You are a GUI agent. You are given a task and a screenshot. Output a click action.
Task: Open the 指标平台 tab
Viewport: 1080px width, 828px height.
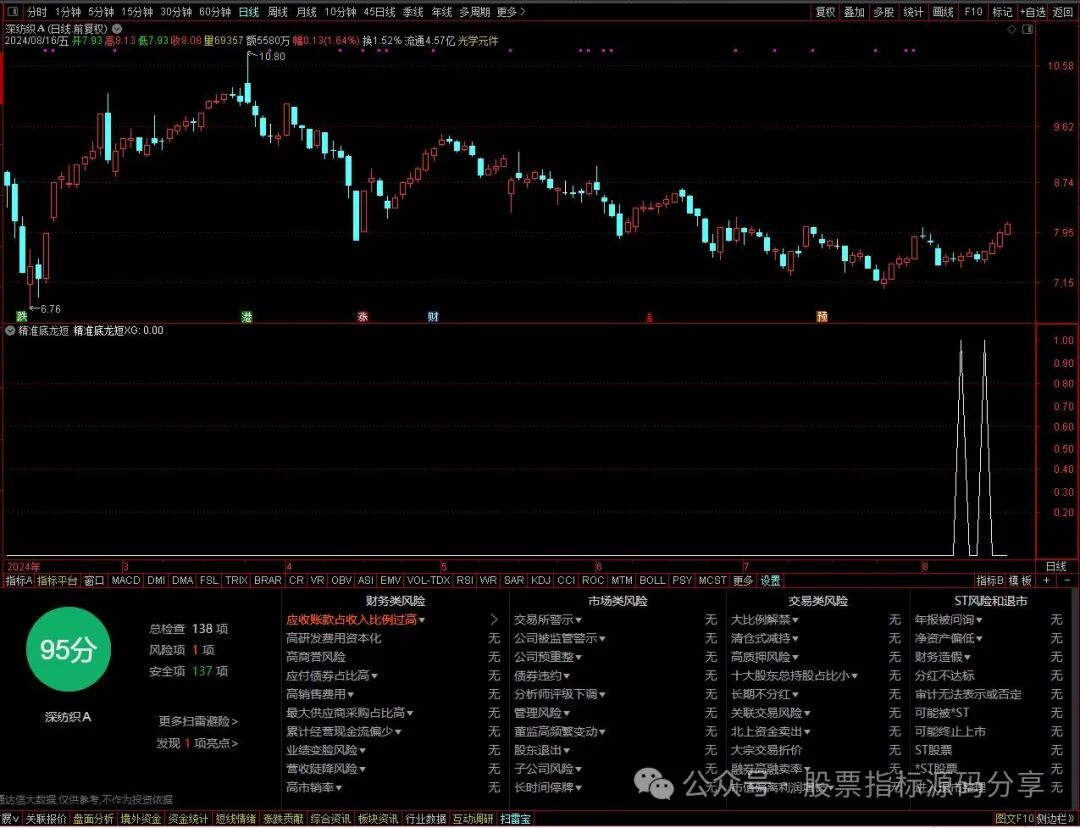57,581
